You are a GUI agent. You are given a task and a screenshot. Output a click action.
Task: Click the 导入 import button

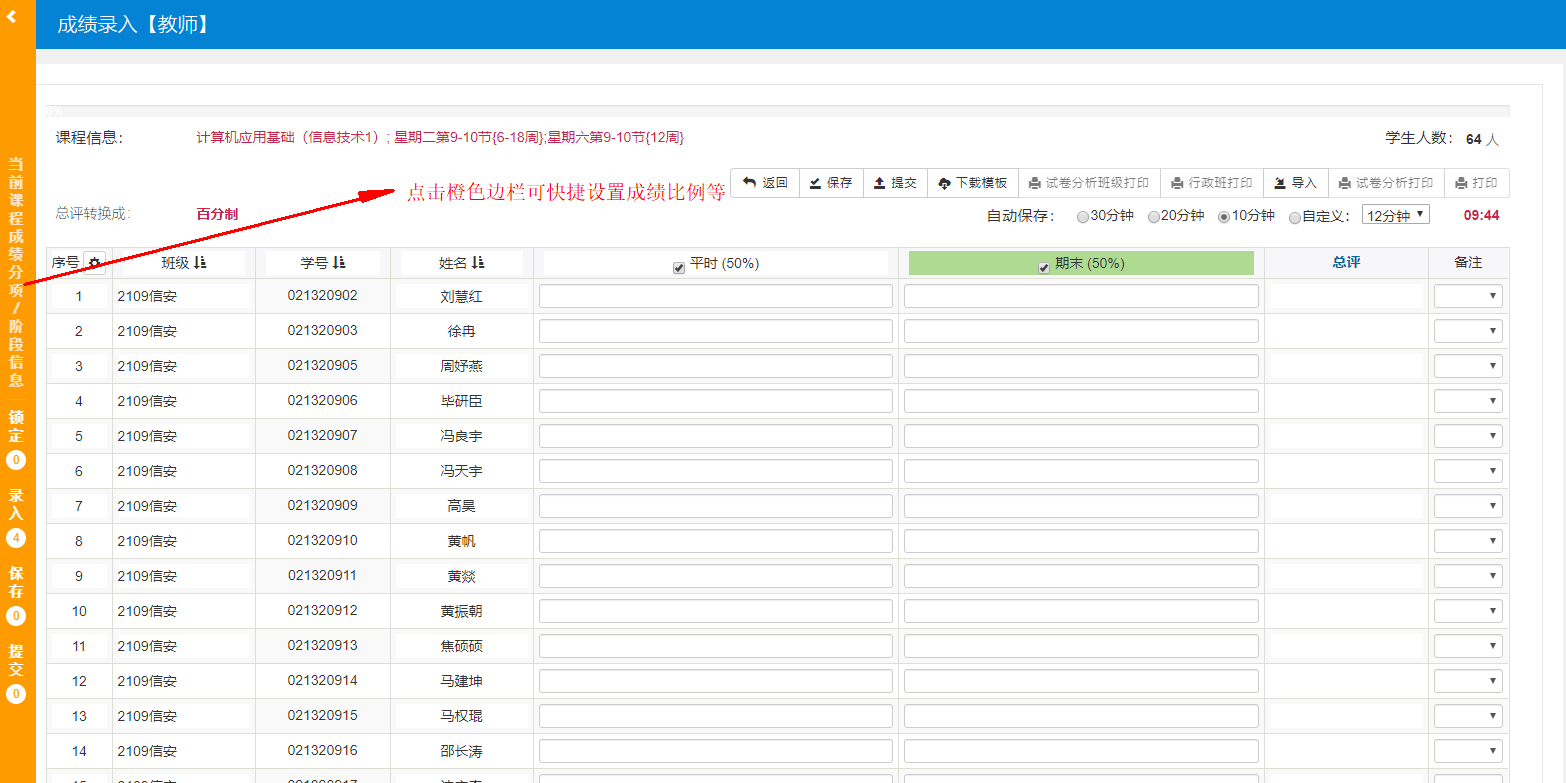coord(1296,183)
